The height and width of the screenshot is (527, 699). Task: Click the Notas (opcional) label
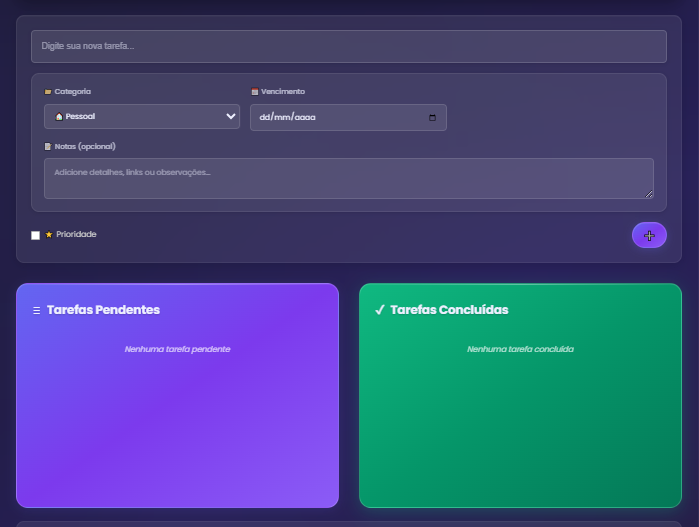[85, 146]
